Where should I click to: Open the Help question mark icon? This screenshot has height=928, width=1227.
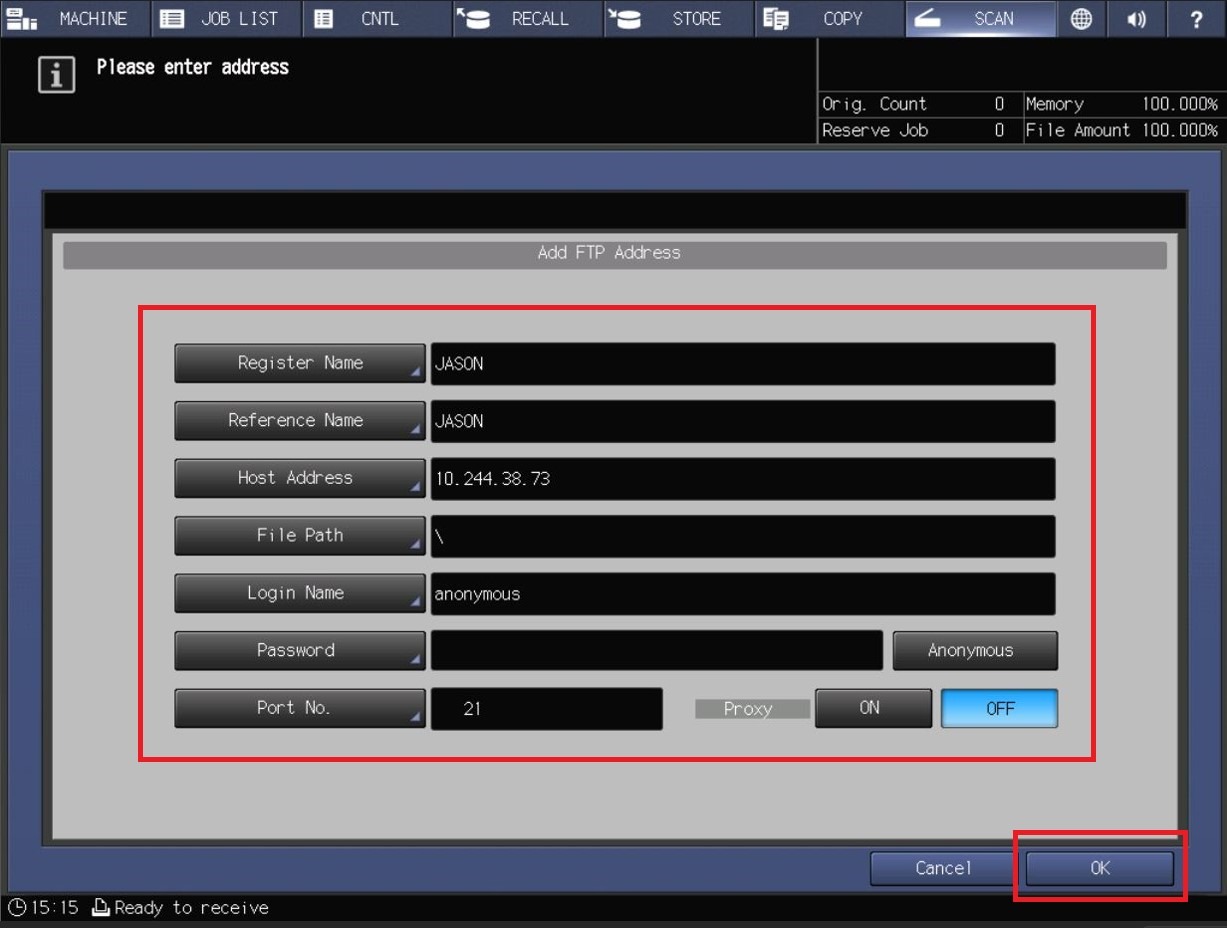(1196, 18)
